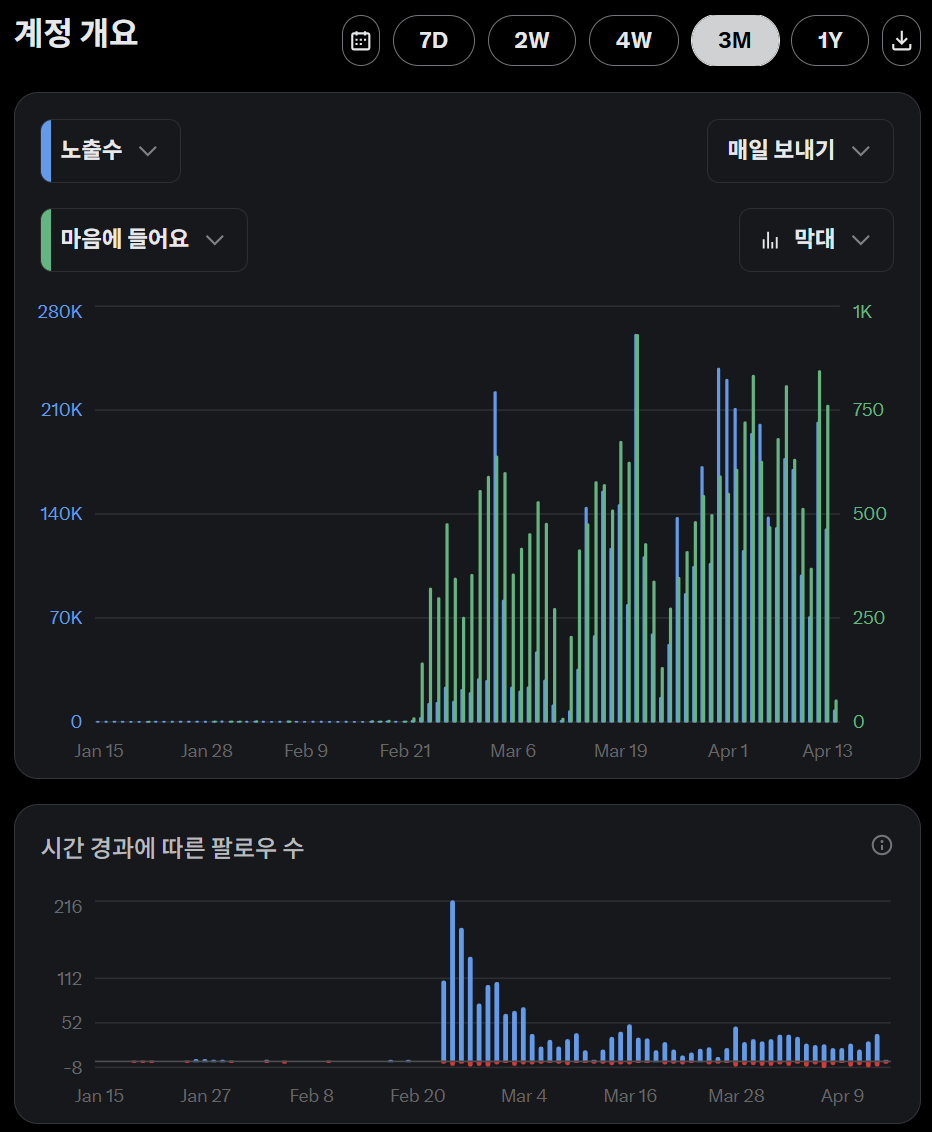Click the Apr 1 date label
Image resolution: width=932 pixels, height=1132 pixels.
click(x=728, y=751)
